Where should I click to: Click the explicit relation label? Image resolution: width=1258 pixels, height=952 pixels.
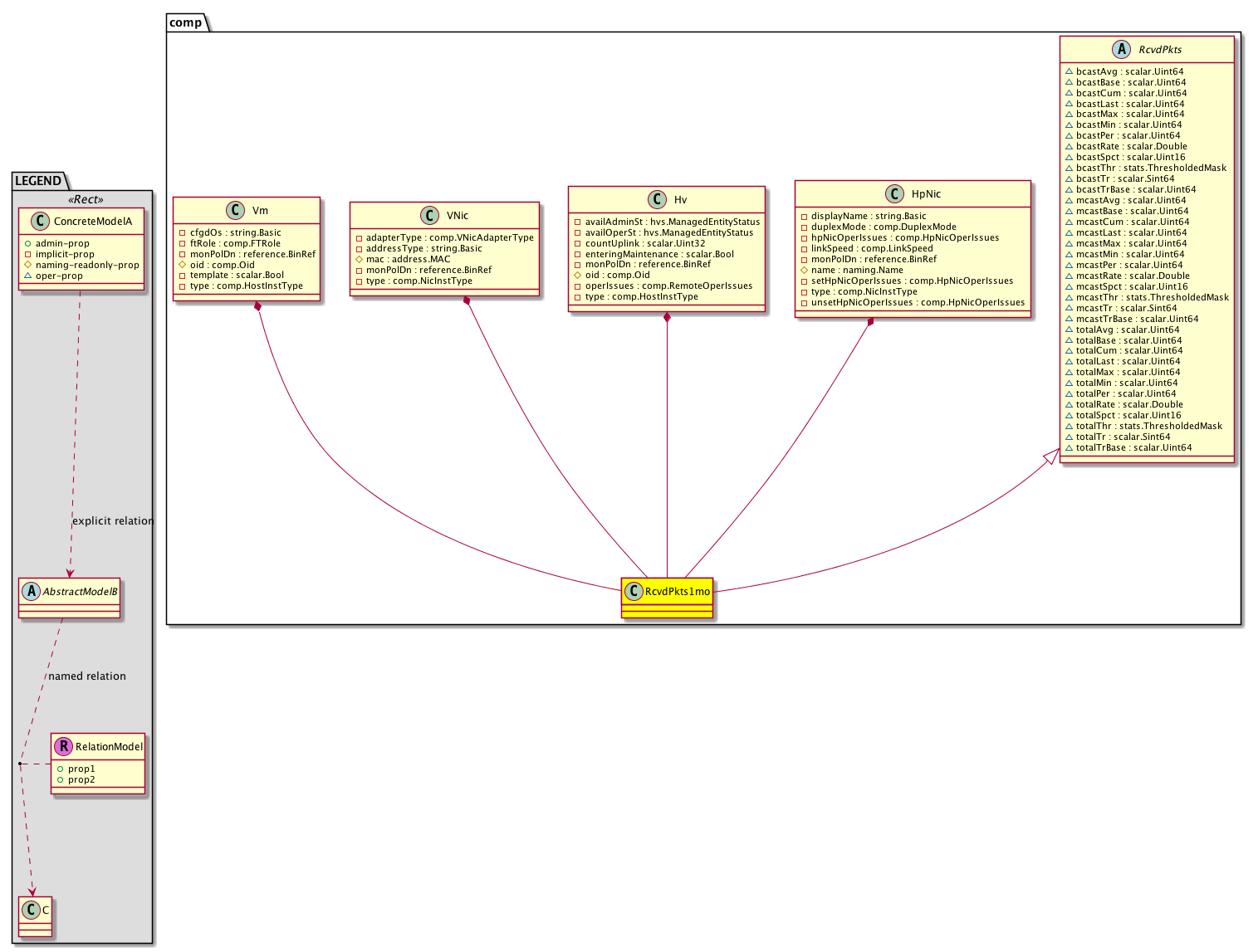point(113,521)
